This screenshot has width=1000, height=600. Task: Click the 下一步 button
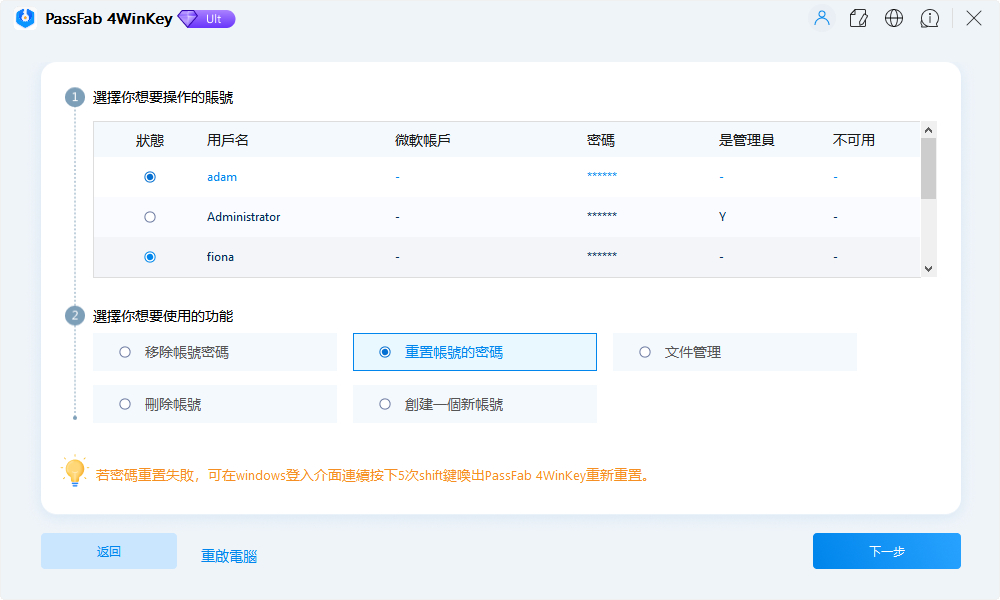[x=886, y=551]
